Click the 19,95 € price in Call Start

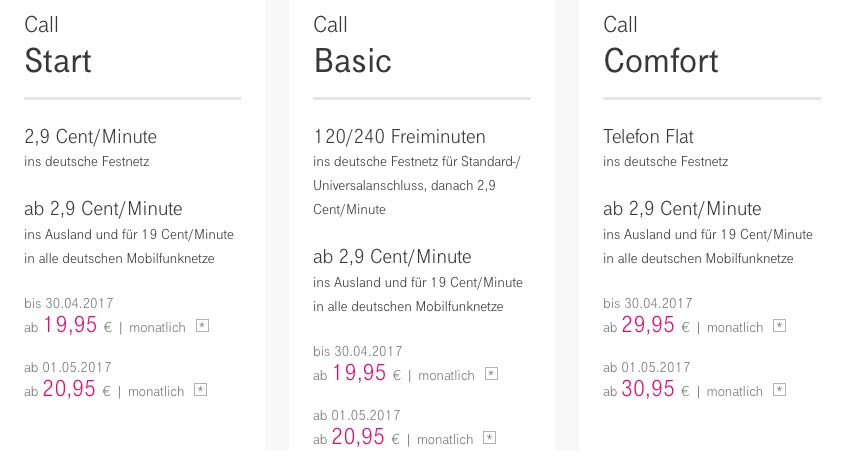click(x=70, y=326)
